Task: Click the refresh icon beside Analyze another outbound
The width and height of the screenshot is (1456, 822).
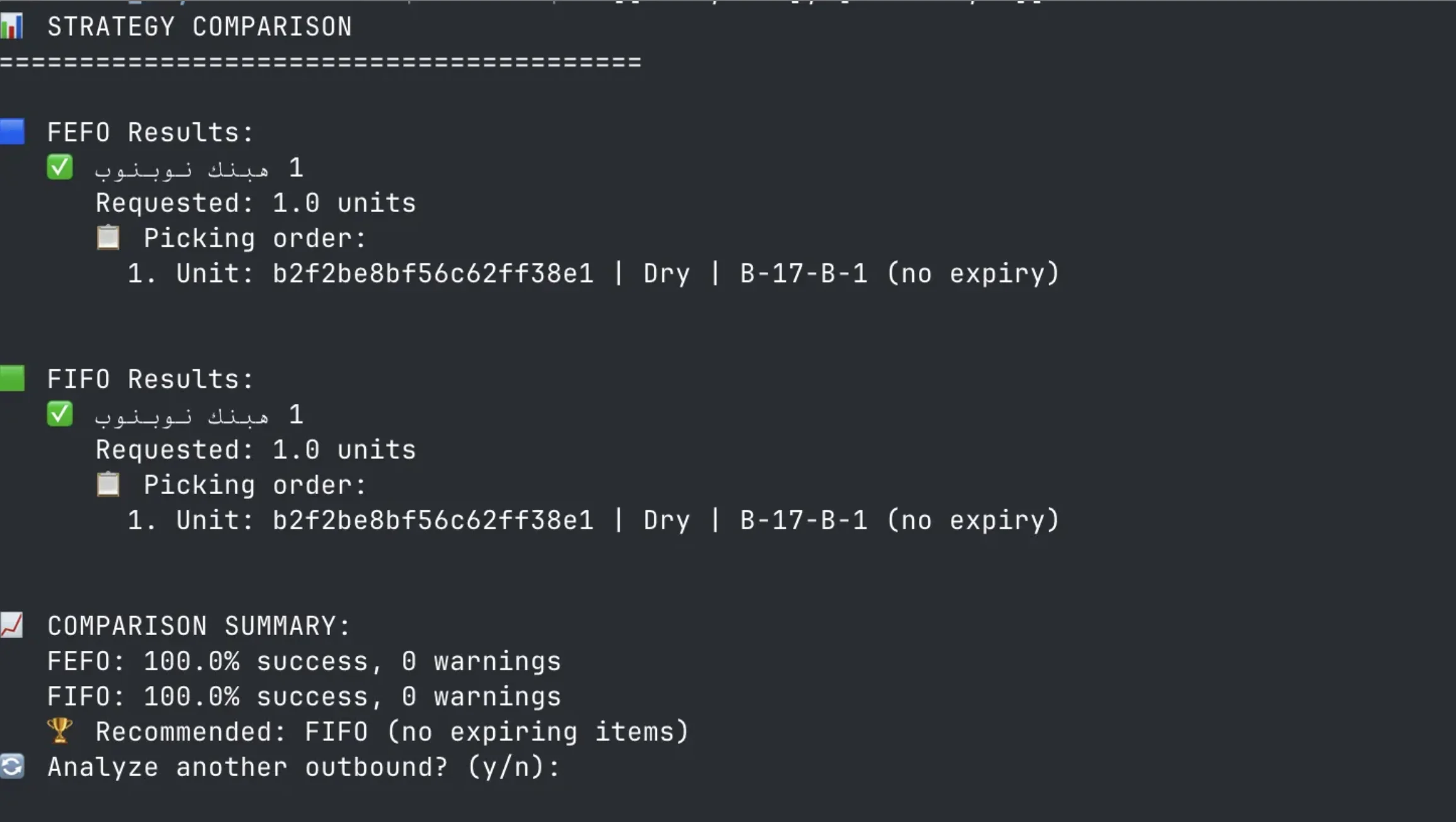Action: [x=12, y=766]
